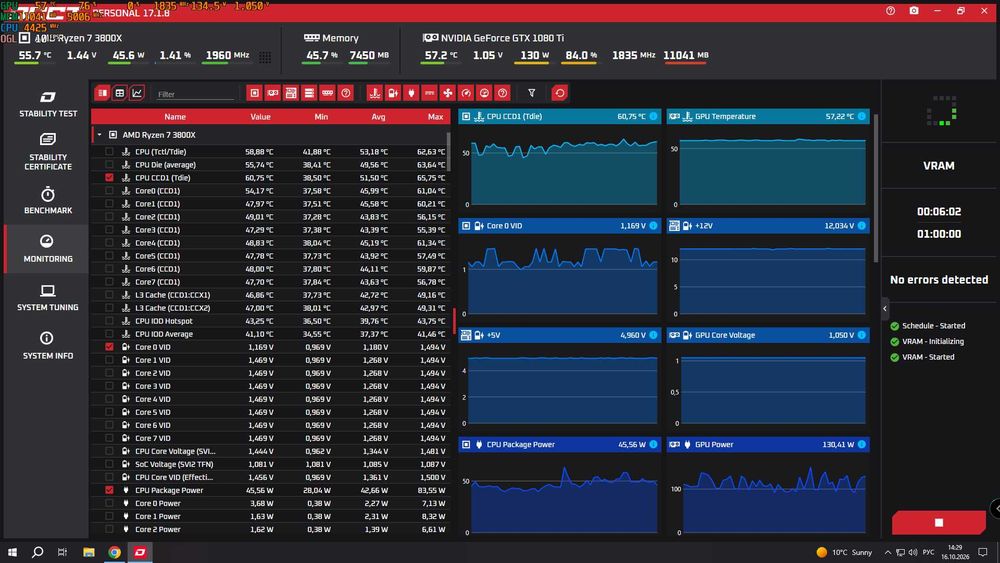
Task: Click the blue dot on +12V graph header
Action: tap(862, 226)
